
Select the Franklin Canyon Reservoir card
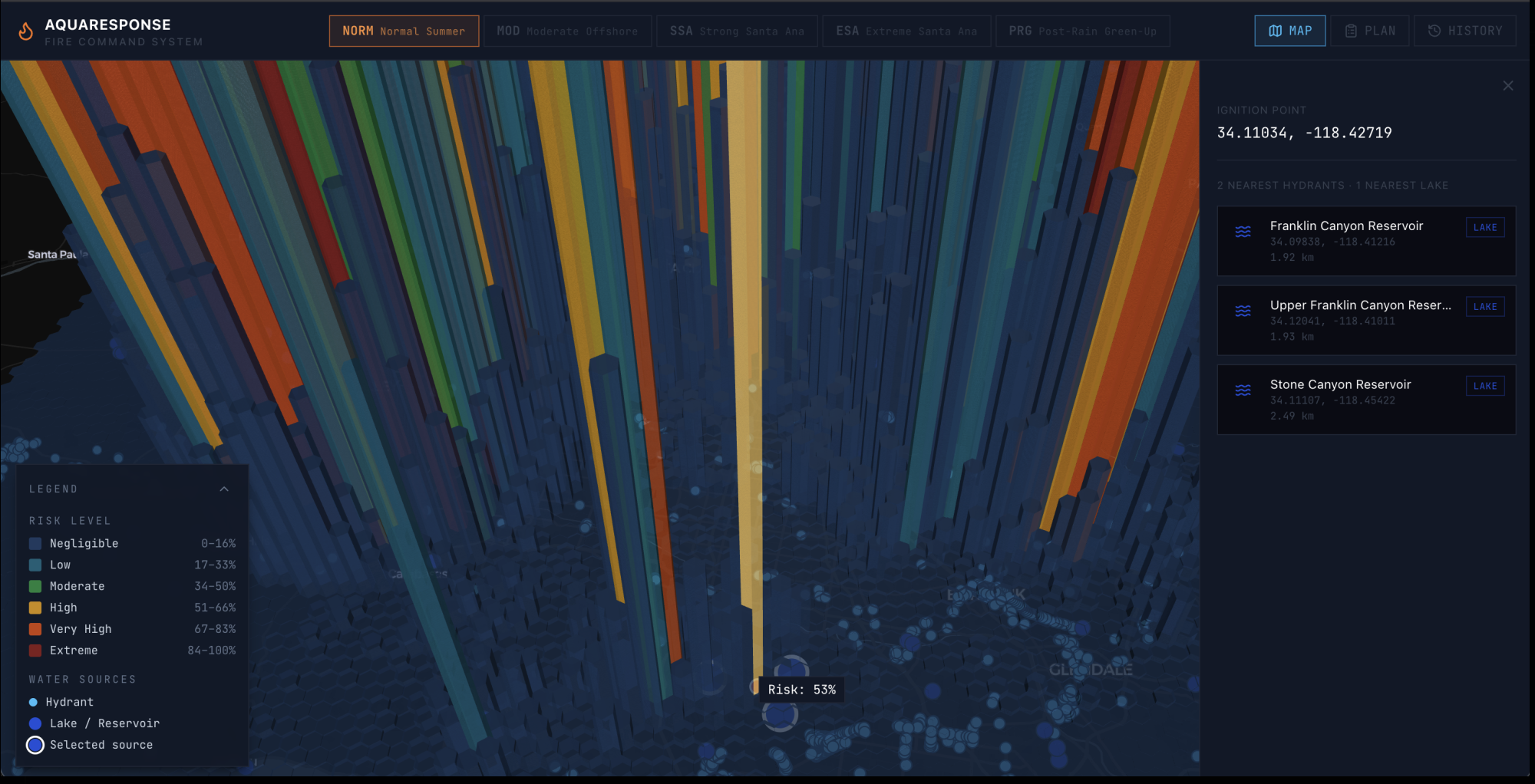pyautogui.click(x=1366, y=241)
